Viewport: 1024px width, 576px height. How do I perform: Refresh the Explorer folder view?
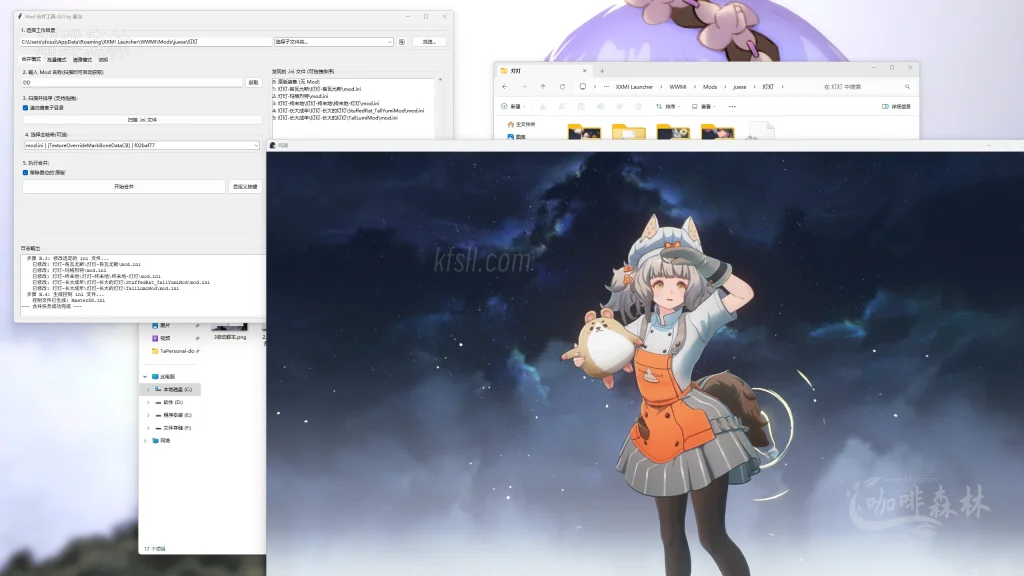tap(562, 87)
